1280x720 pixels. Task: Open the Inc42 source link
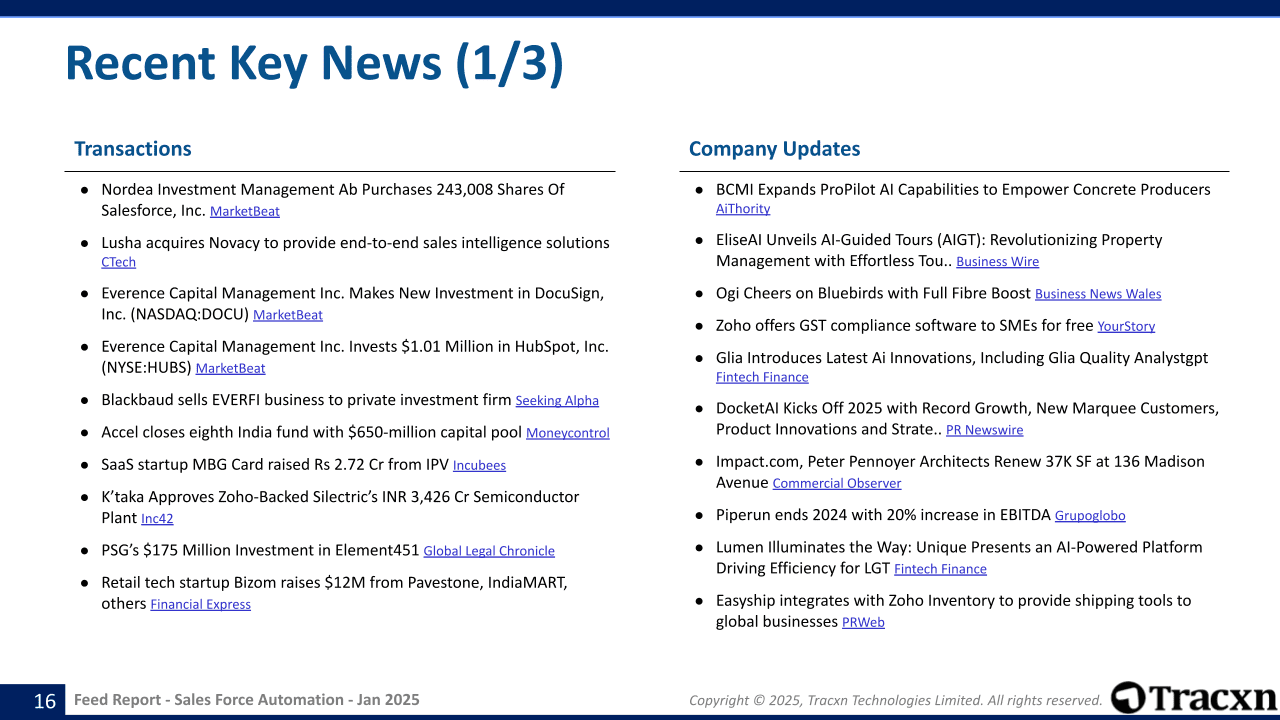pyautogui.click(x=157, y=519)
